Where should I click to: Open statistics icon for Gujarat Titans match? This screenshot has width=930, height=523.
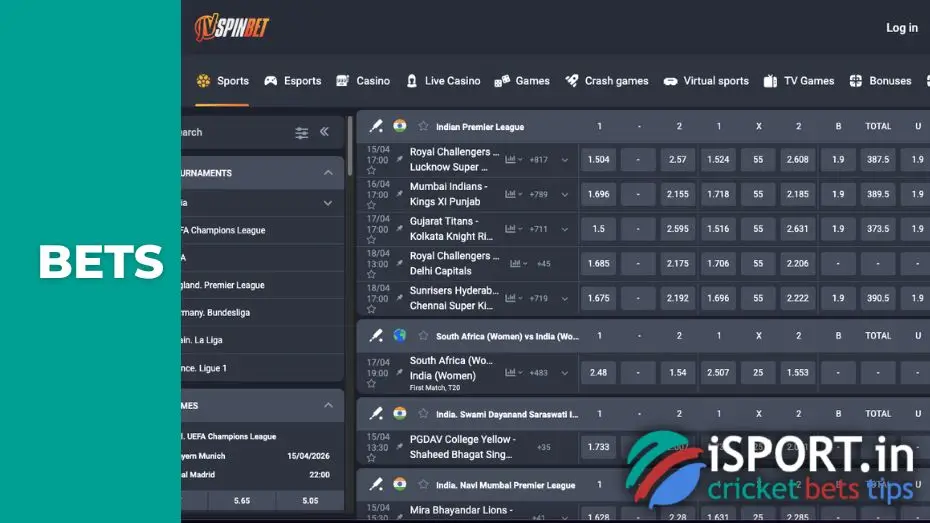512,229
